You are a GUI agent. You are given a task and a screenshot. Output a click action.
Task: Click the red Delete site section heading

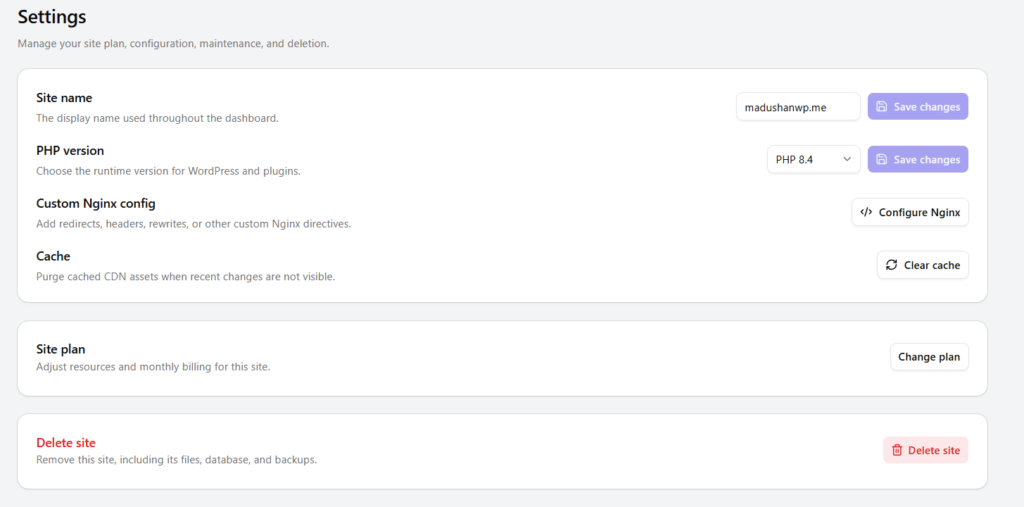65,443
